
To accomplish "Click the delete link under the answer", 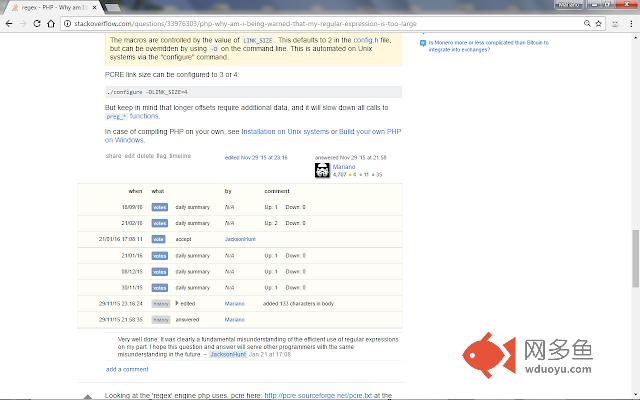I will (145, 156).
